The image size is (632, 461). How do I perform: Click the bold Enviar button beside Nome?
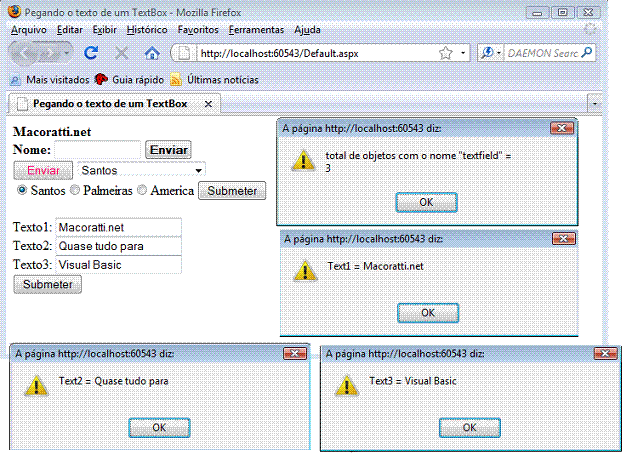168,150
